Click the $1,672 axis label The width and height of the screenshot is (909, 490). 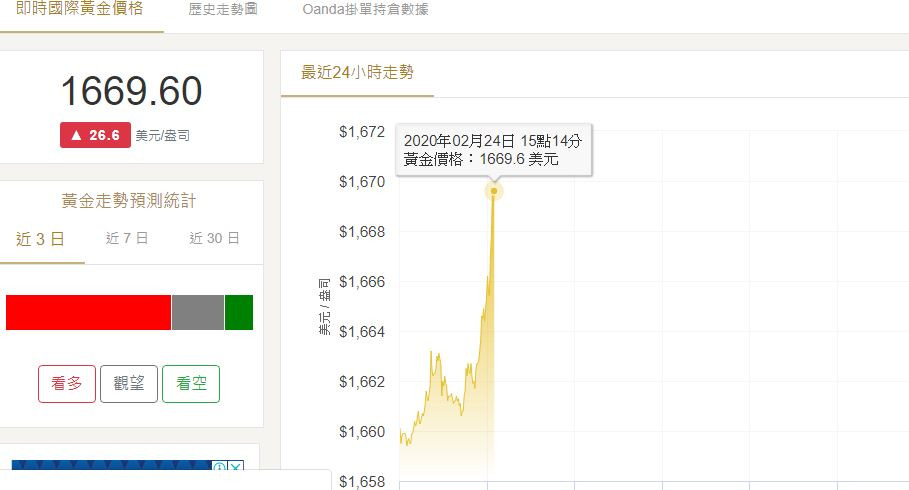[362, 132]
